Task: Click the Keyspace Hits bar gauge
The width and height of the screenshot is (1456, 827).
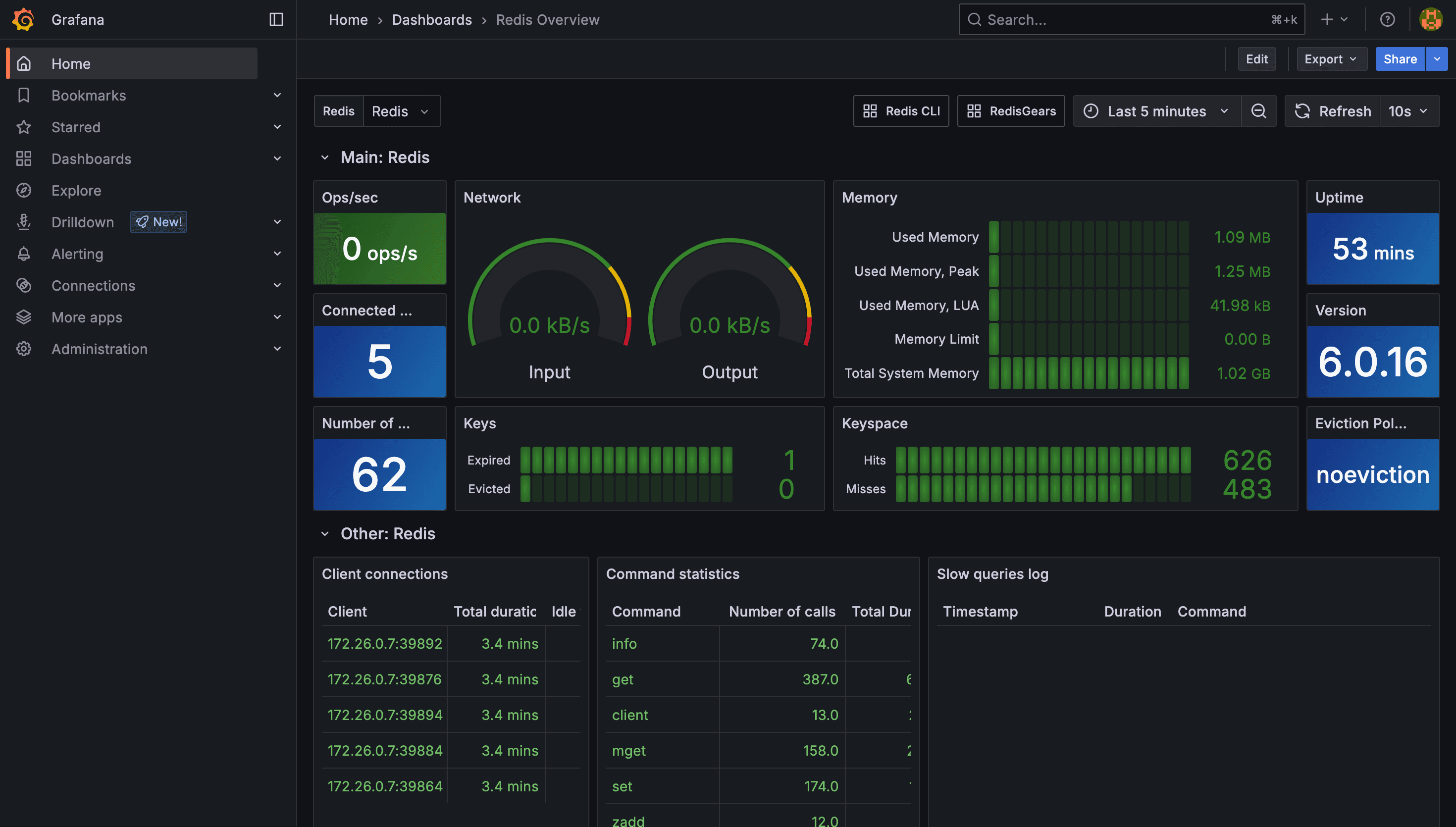Action: 1043,460
